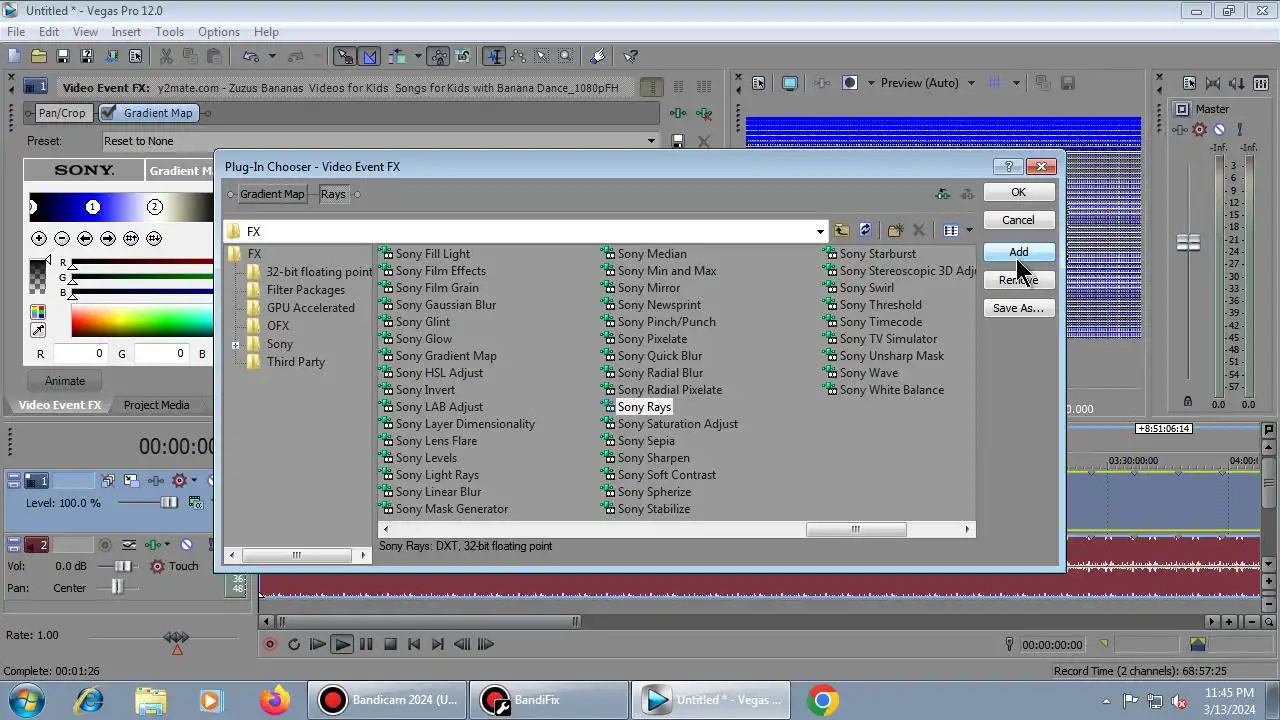Switch to the Video Event FX tab

[60, 405]
